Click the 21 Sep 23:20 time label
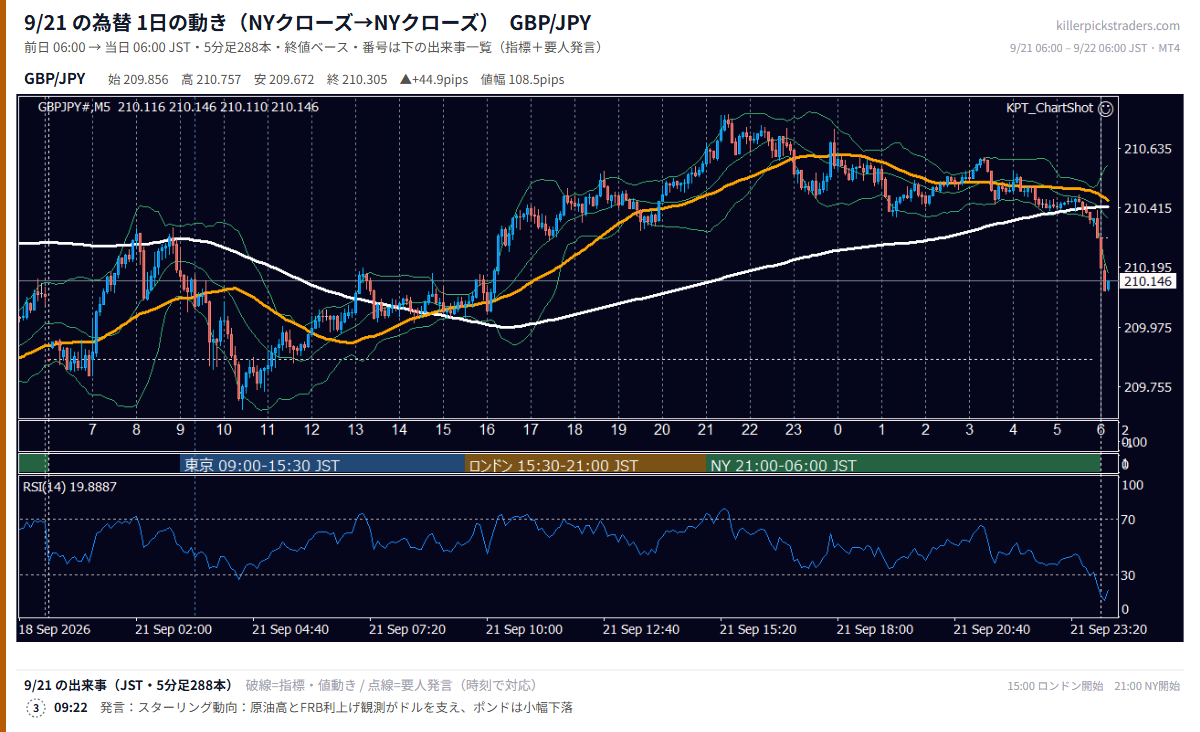 coord(1108,630)
